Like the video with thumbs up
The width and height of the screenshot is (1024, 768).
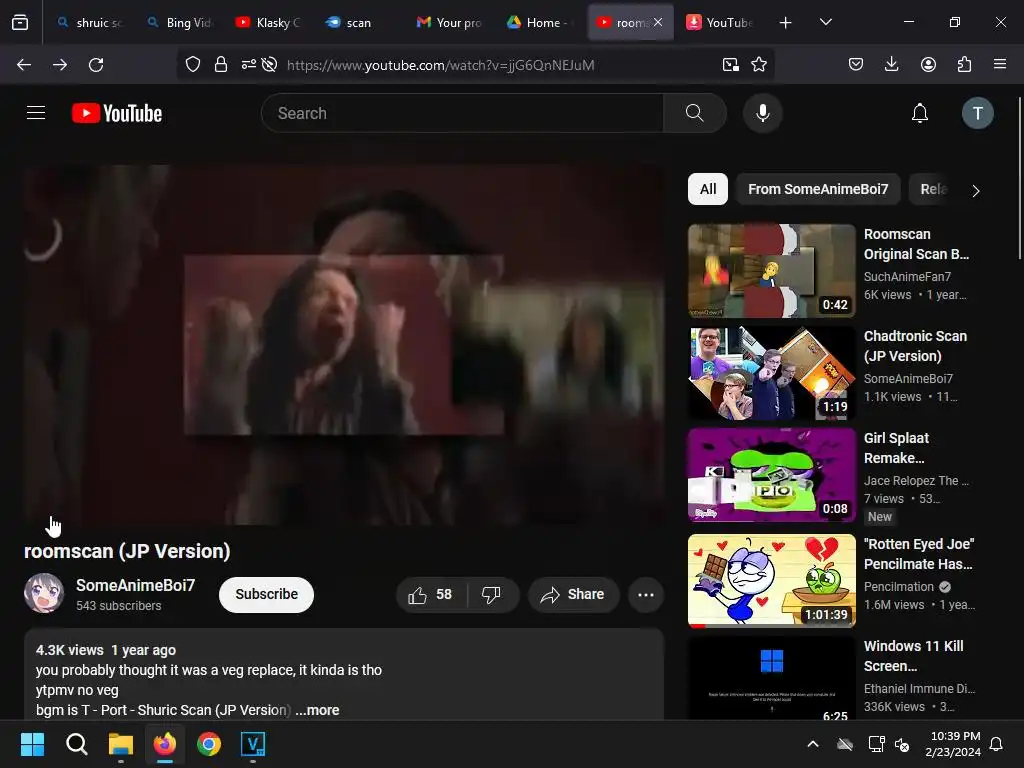[430, 594]
